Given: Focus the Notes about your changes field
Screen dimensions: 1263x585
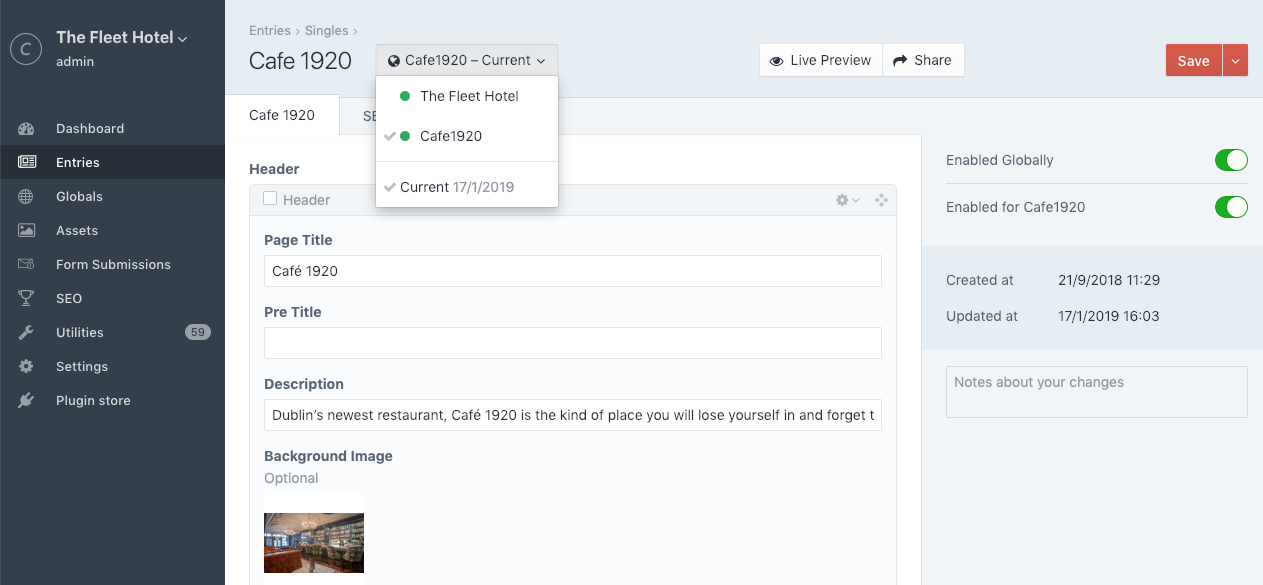Looking at the screenshot, I should coord(1096,391).
